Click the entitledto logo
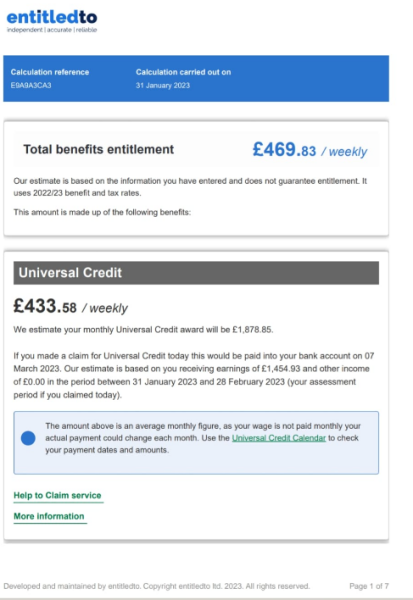This screenshot has height=600, width=413. pyautogui.click(x=52, y=21)
